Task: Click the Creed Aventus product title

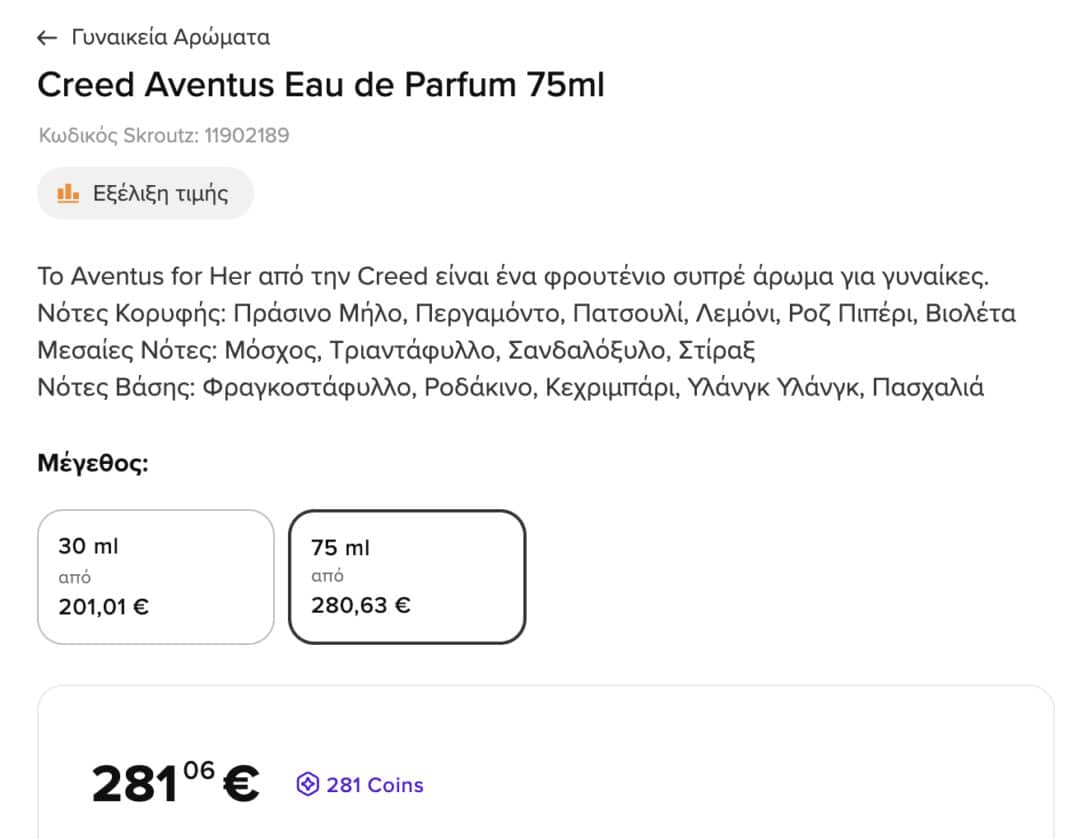Action: (320, 85)
